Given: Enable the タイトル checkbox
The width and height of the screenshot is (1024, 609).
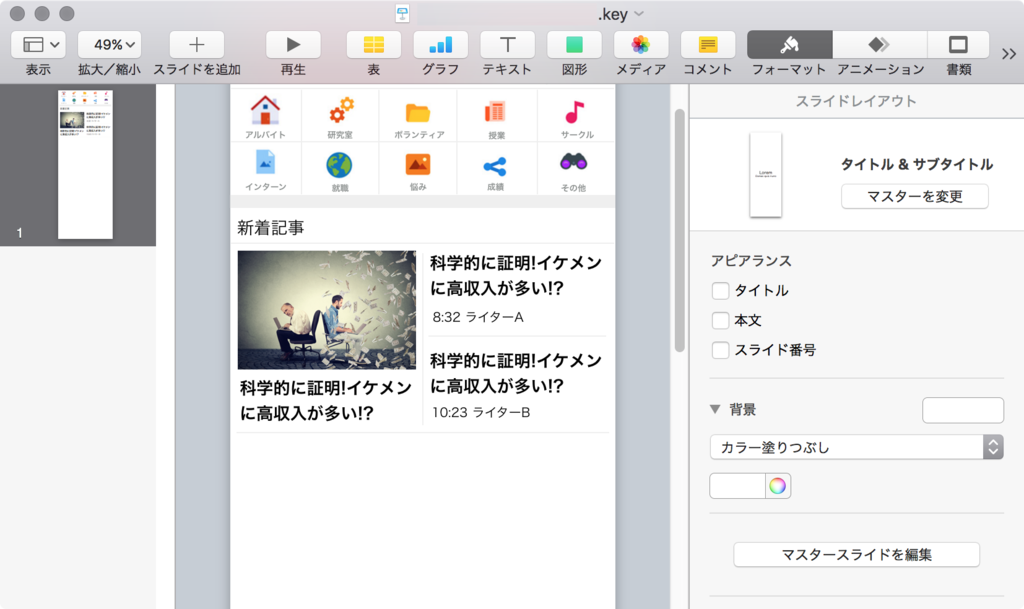Looking at the screenshot, I should [720, 290].
